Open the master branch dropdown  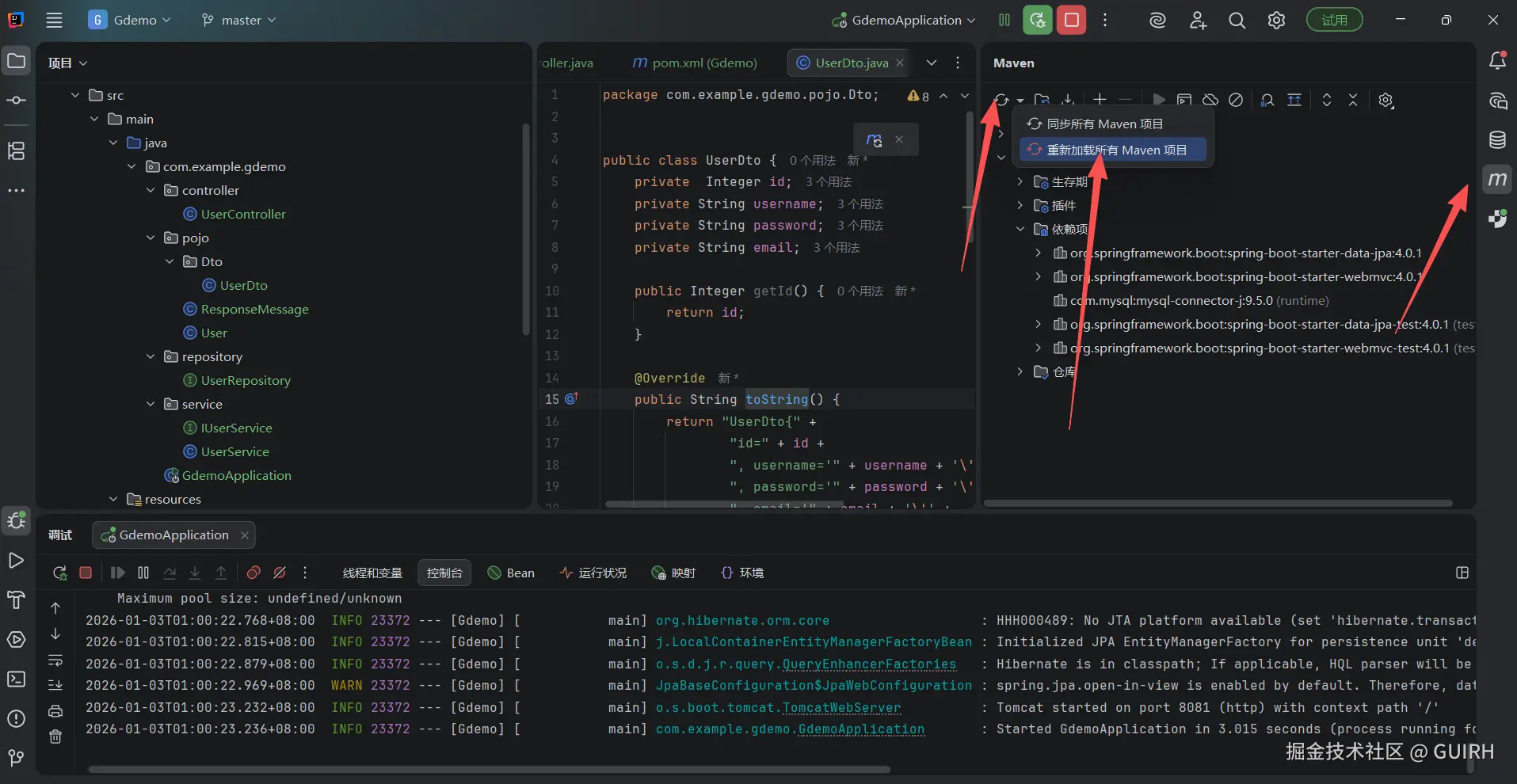[x=238, y=21]
